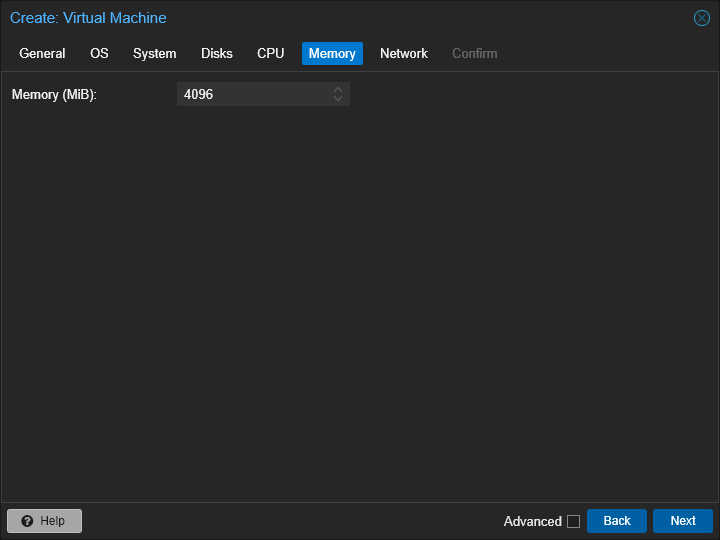Go to the System tab
Screen dimensions: 720x540
(154, 54)
